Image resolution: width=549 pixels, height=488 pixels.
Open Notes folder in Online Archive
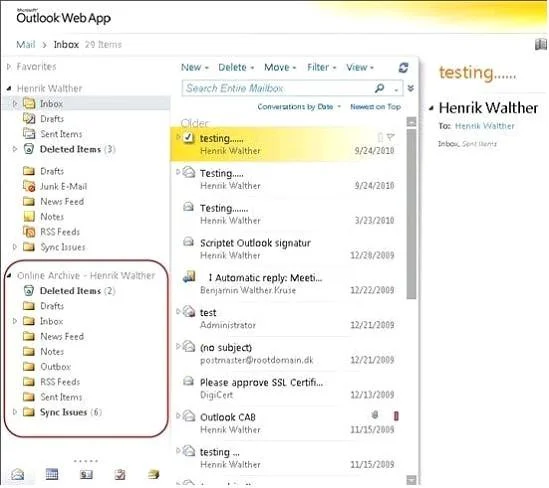(x=52, y=351)
